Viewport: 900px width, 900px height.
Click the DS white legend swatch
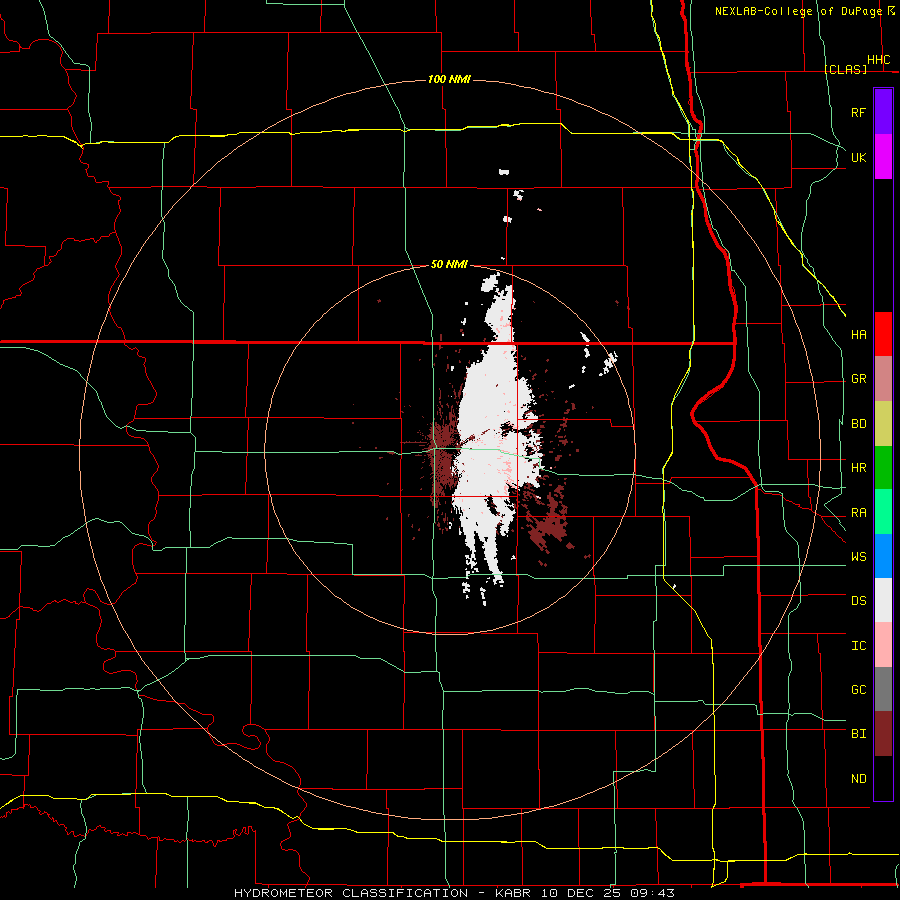[x=883, y=600]
